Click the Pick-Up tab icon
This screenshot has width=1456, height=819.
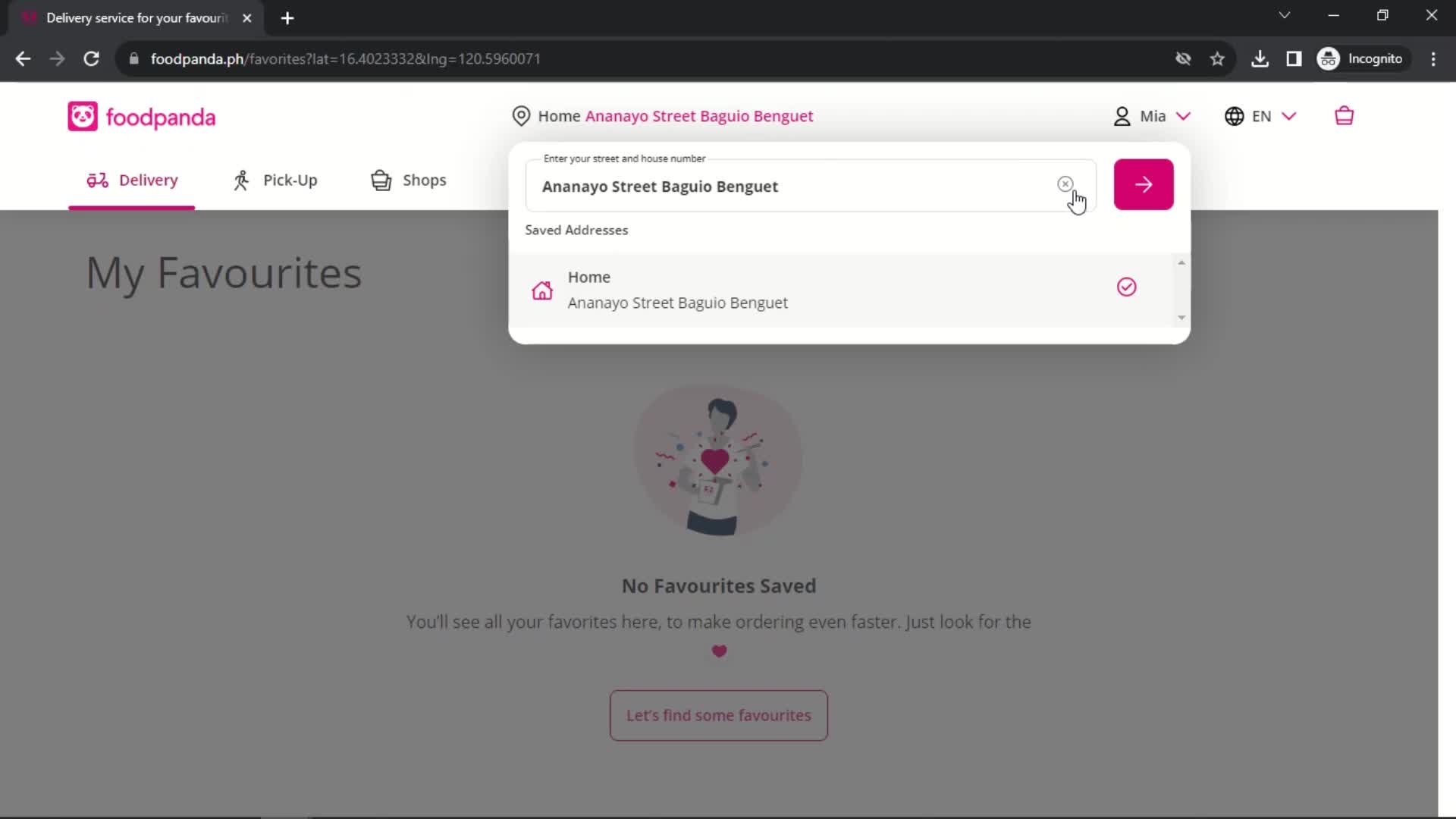pyautogui.click(x=243, y=180)
